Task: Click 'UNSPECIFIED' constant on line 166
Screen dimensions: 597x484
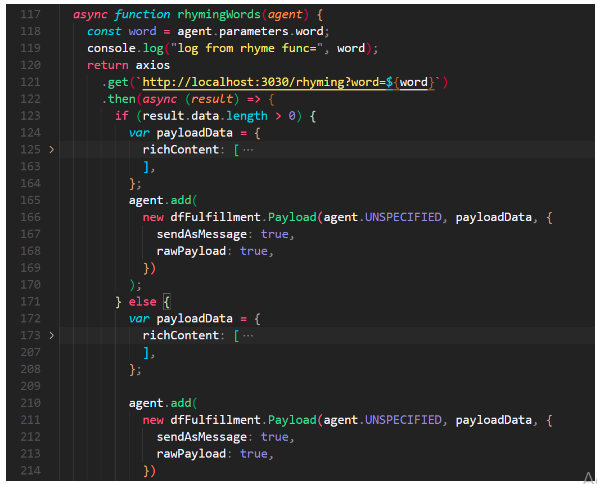Action: pos(403,217)
